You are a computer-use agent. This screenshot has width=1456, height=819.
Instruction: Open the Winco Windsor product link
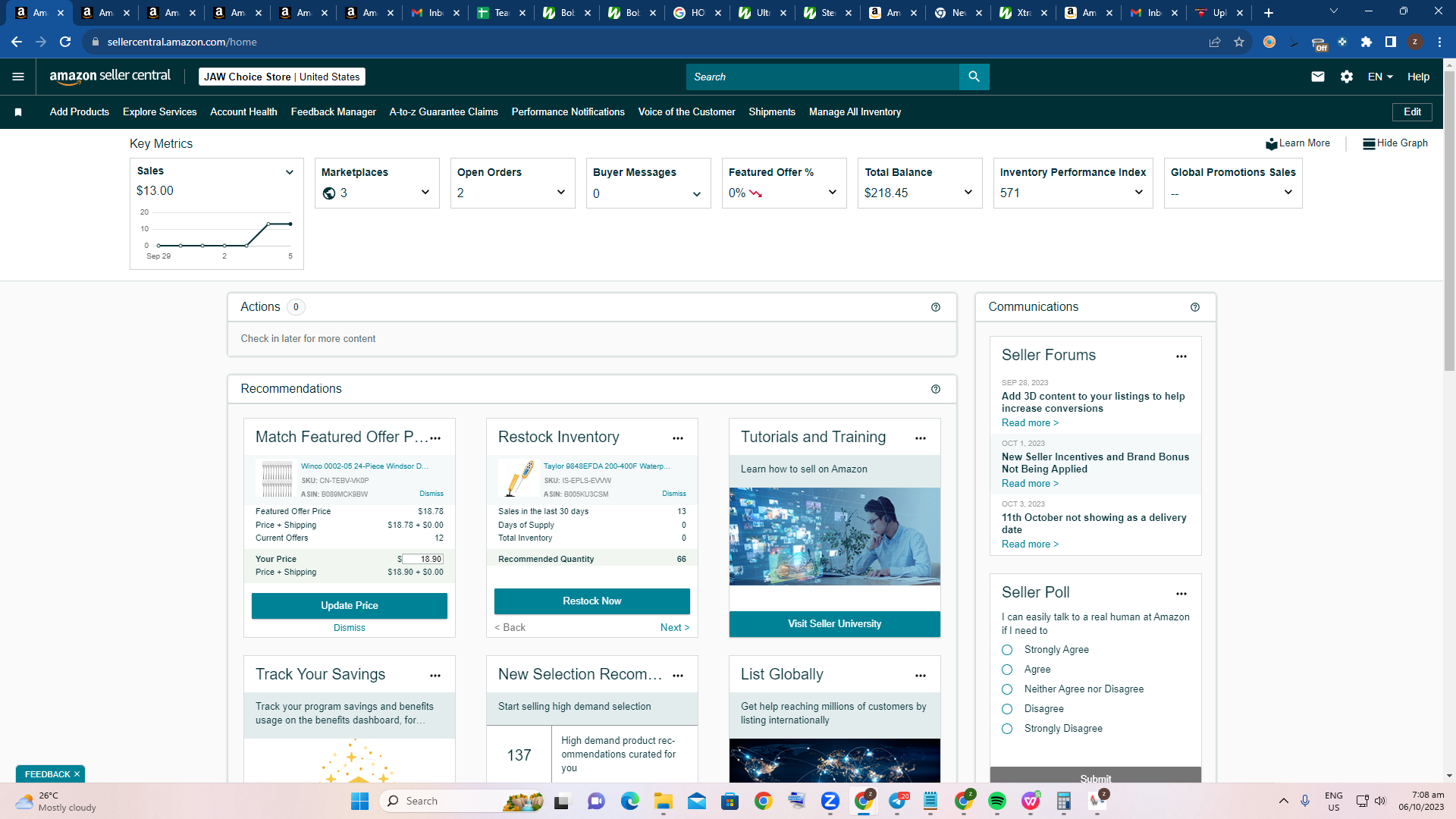(365, 466)
